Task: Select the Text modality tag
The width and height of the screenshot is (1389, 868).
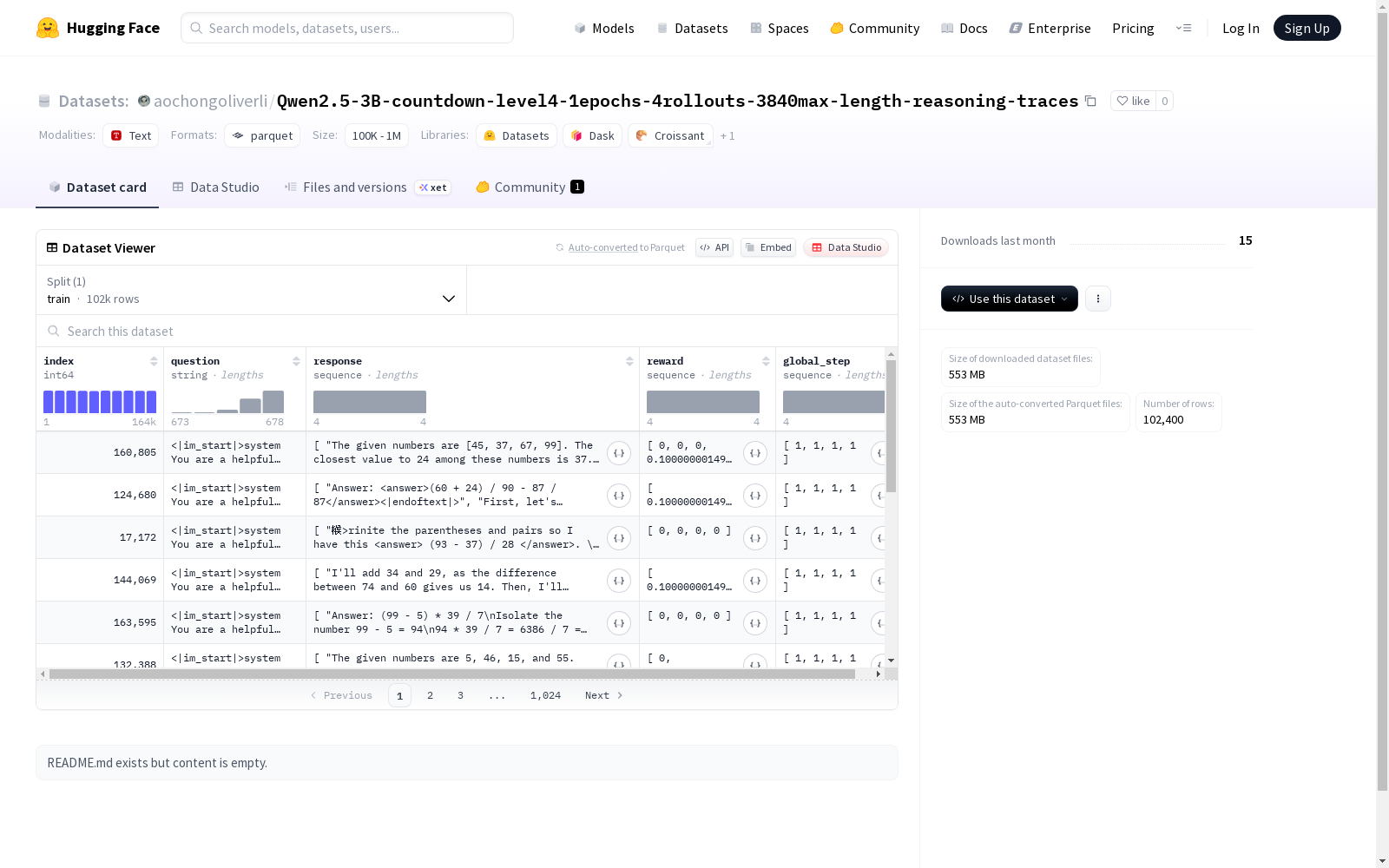Action: [x=131, y=135]
